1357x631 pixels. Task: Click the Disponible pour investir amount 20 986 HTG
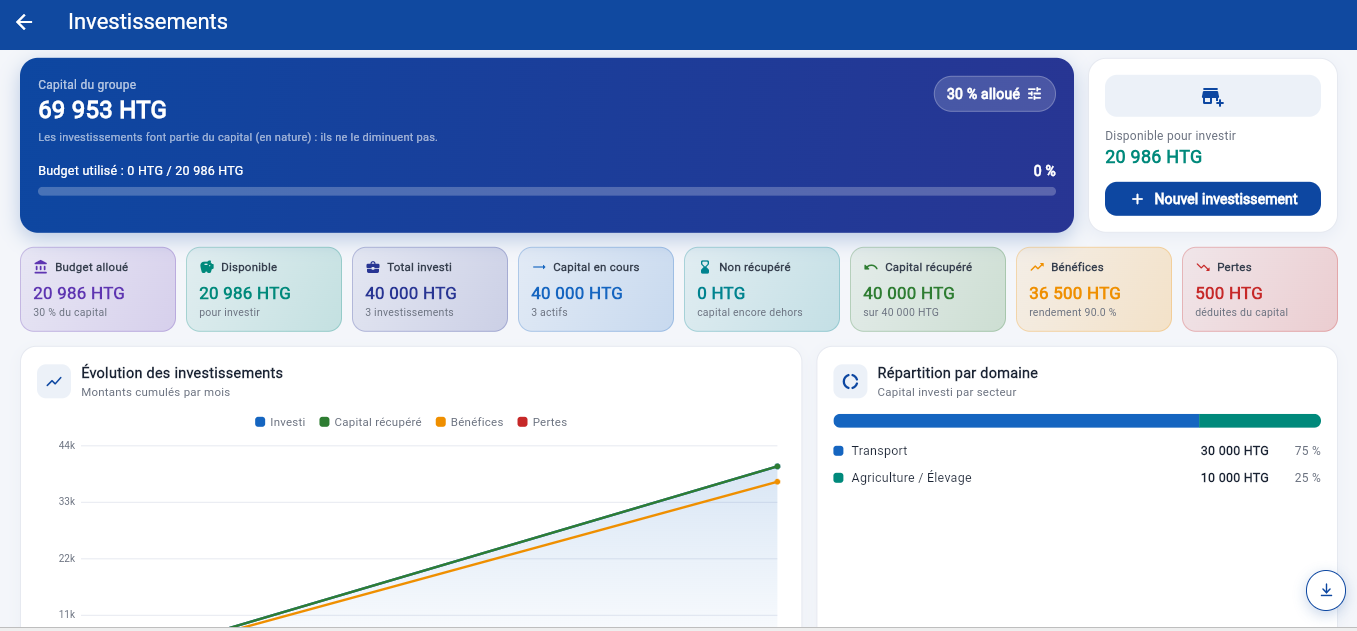point(1153,157)
